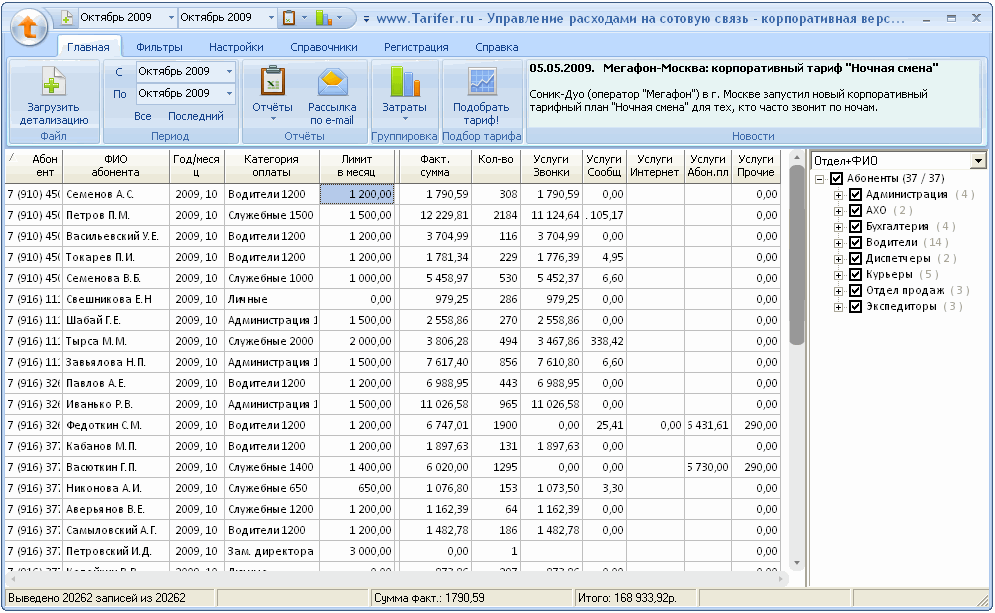995x613 pixels.
Task: Click the Последний period link
Action: pyautogui.click(x=196, y=116)
